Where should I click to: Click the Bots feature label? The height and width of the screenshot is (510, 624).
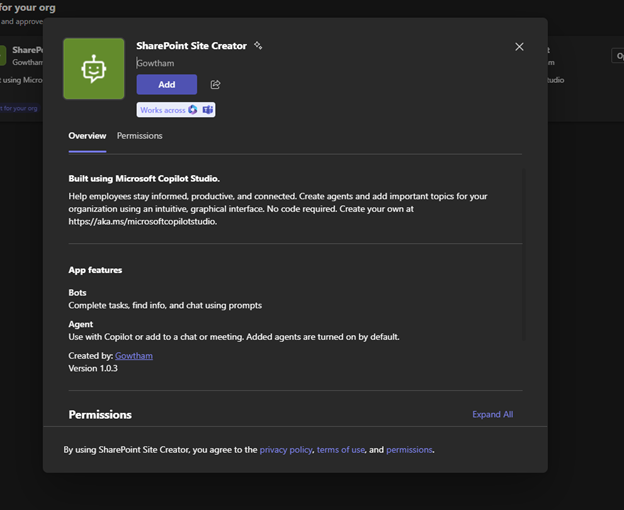pyautogui.click(x=77, y=292)
